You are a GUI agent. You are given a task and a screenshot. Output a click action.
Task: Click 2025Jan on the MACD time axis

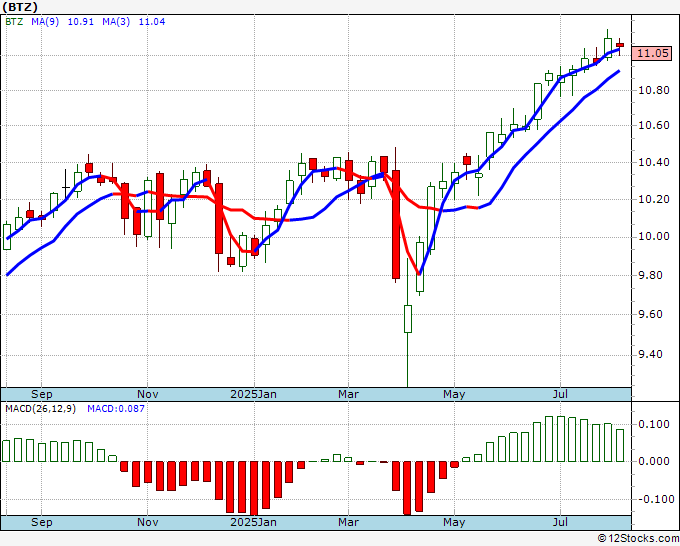(x=253, y=522)
